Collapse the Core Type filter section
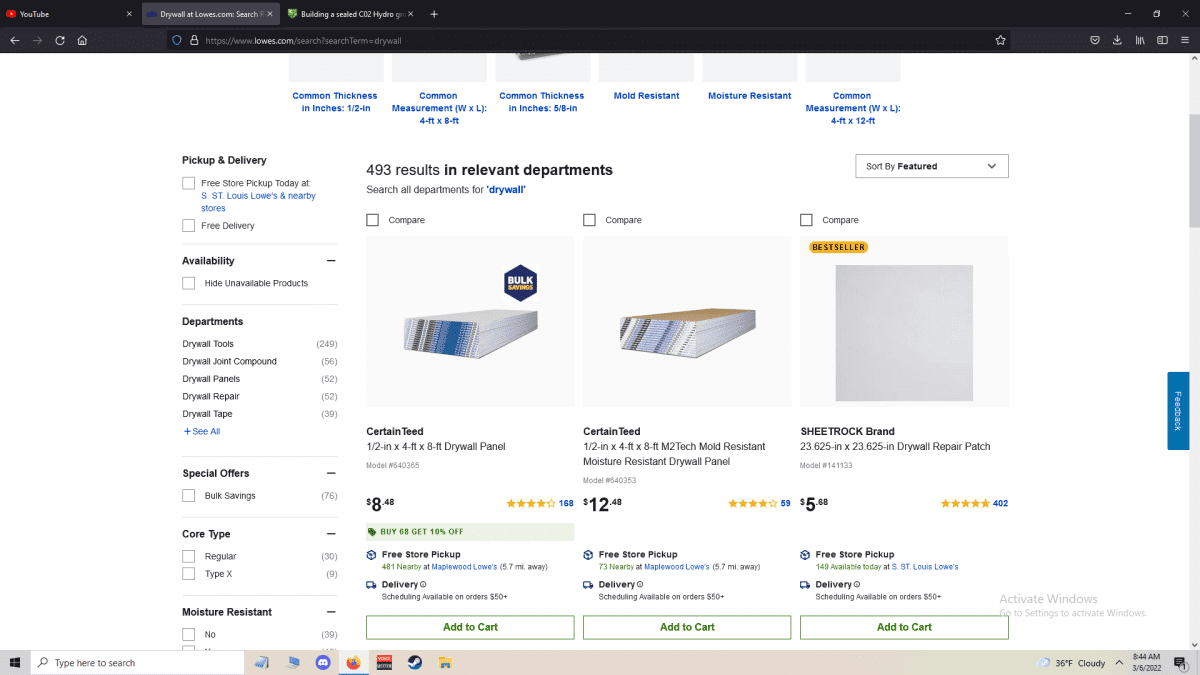 (331, 534)
